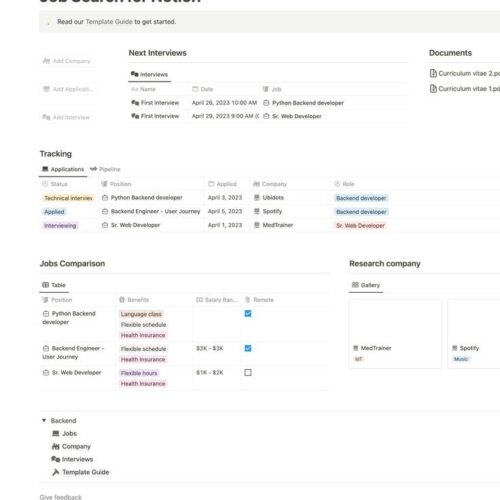Click the Position column header in Tracking
The image size is (500, 500).
click(116, 184)
